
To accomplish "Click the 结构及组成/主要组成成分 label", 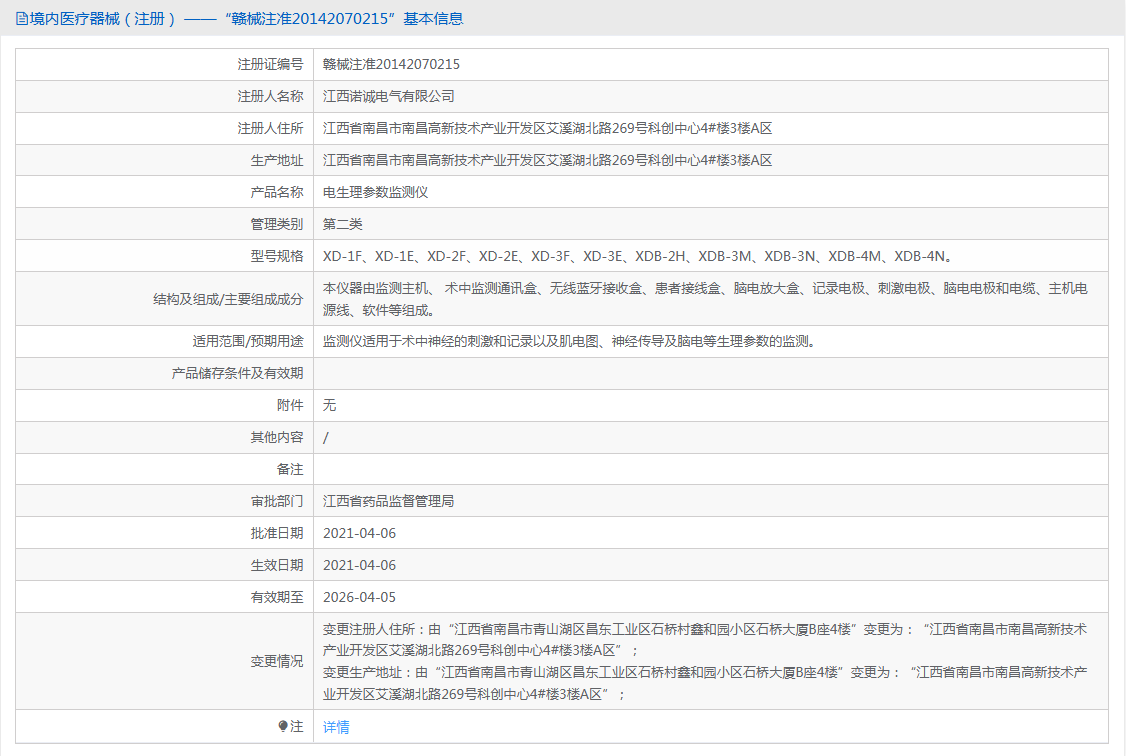I will pyautogui.click(x=228, y=299).
